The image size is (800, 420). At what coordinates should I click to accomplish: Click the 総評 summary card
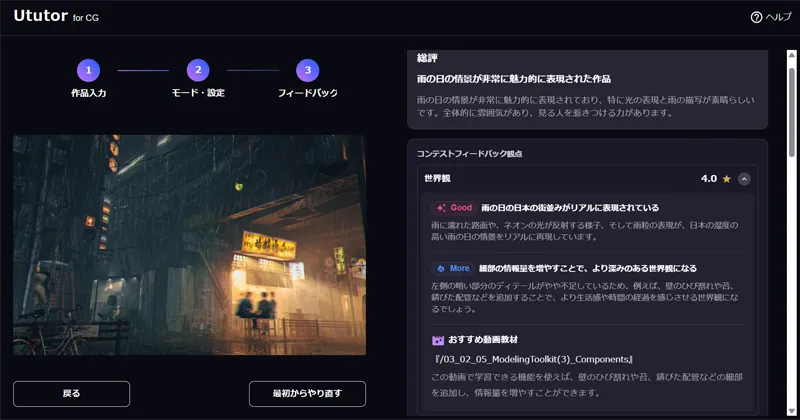(587, 88)
